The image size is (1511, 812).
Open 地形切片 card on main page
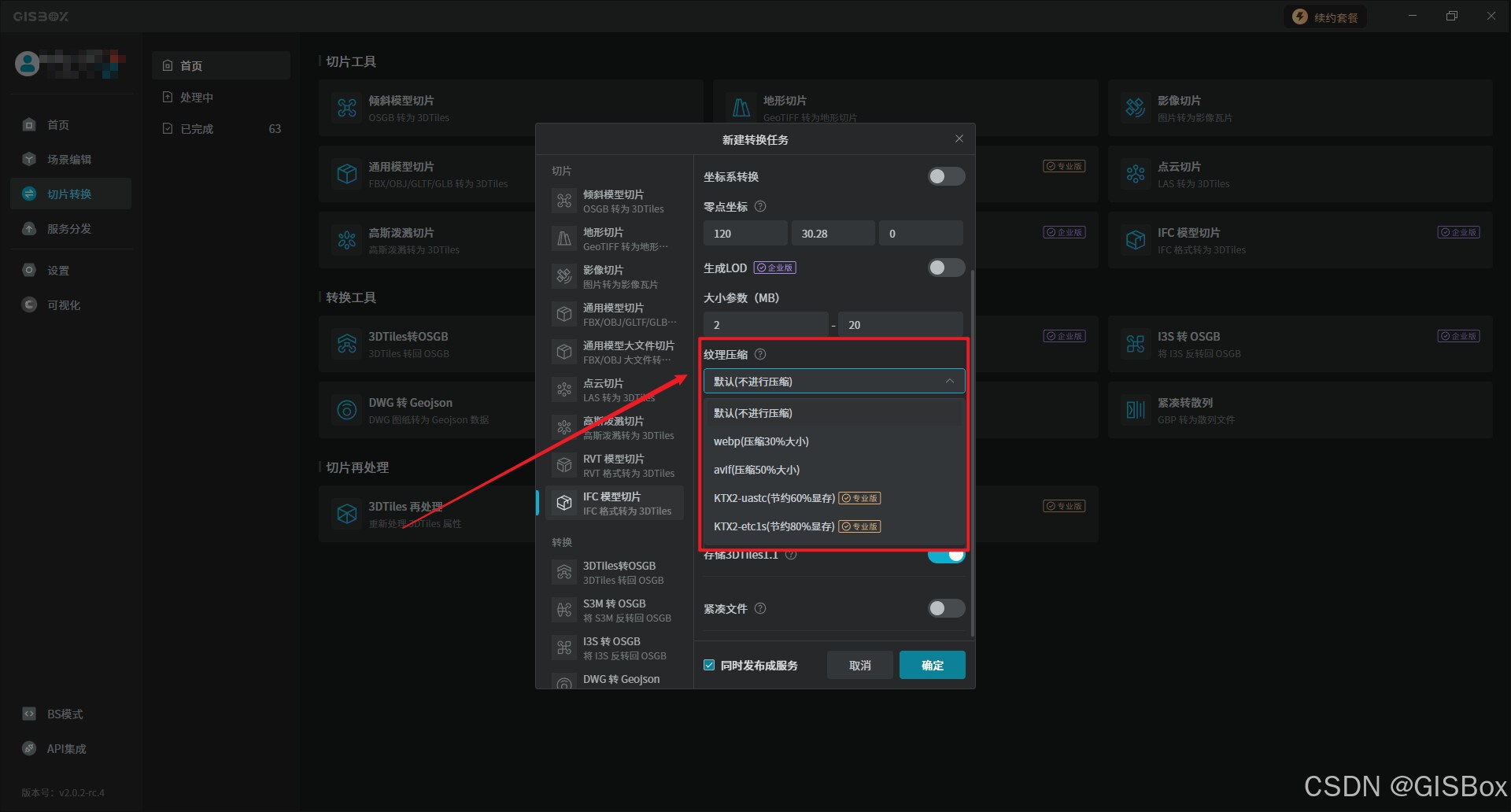click(905, 108)
